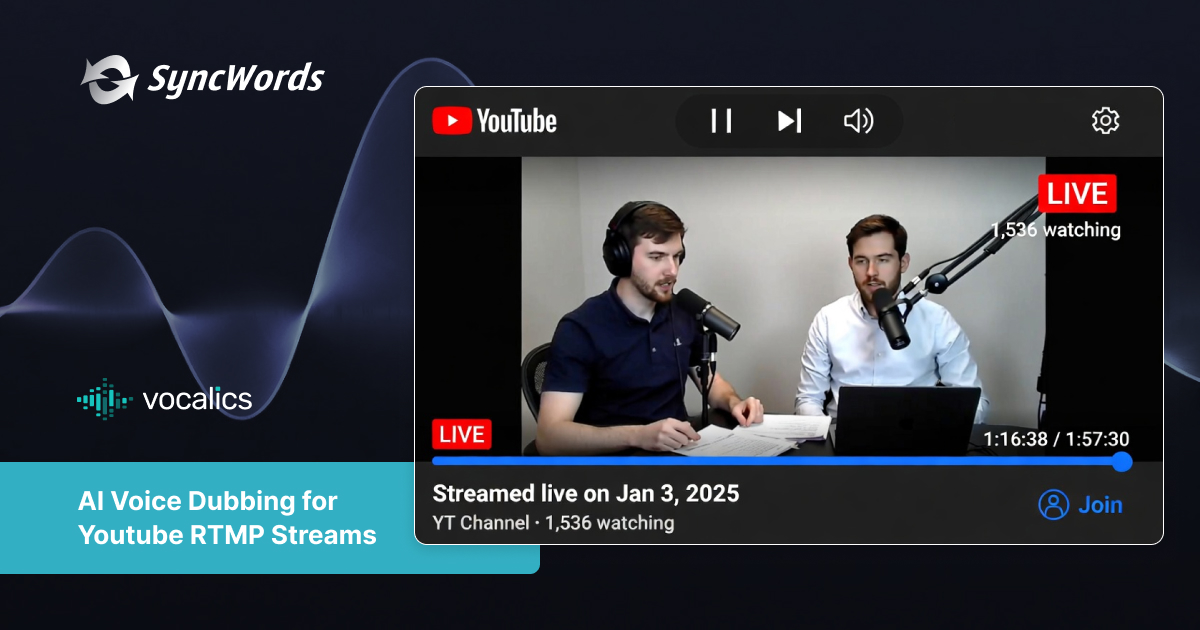Seek using the blue progress bar handle

coord(1121,462)
